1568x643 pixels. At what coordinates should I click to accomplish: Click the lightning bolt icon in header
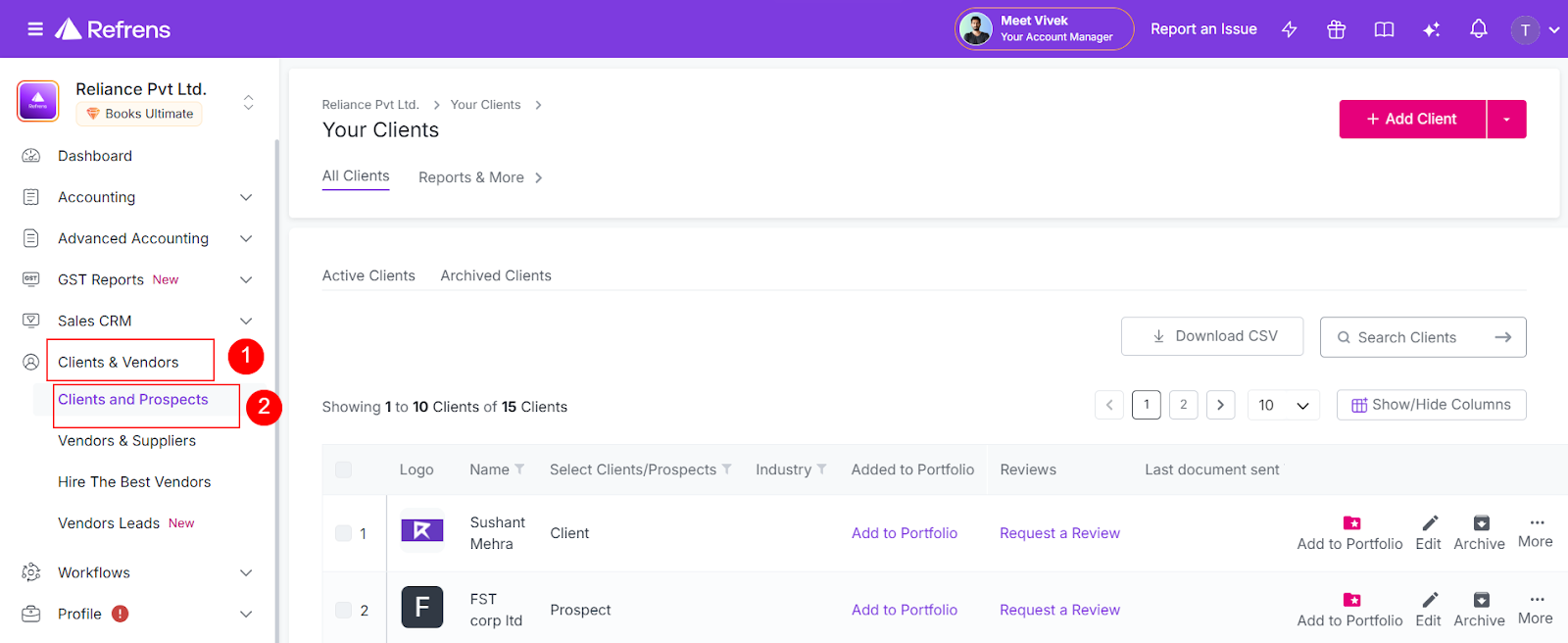tap(1290, 29)
